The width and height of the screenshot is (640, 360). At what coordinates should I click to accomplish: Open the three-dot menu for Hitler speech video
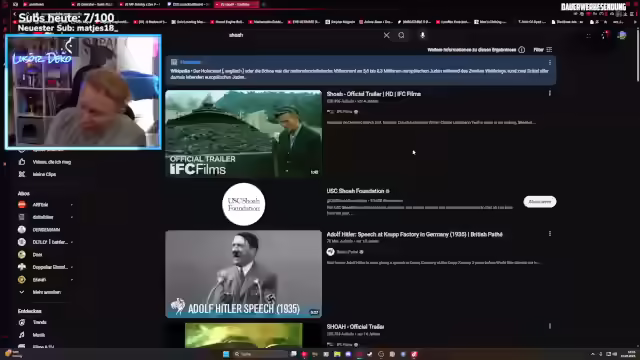550,234
